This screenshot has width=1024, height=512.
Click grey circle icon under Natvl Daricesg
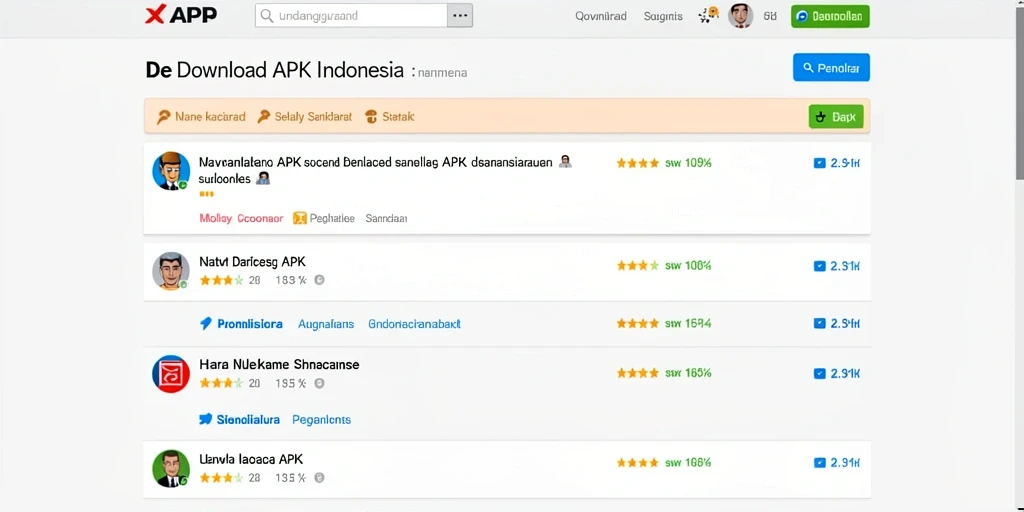(x=319, y=280)
